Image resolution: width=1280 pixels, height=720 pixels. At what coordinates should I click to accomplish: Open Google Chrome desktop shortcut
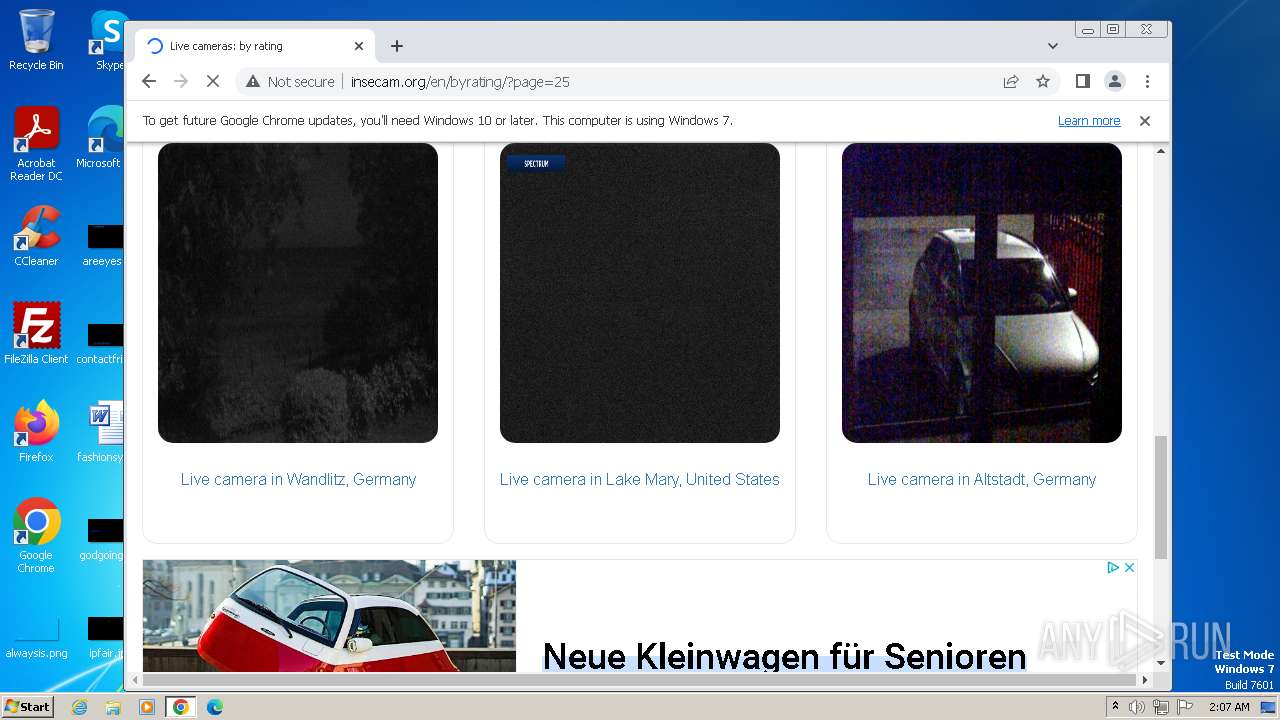click(36, 536)
